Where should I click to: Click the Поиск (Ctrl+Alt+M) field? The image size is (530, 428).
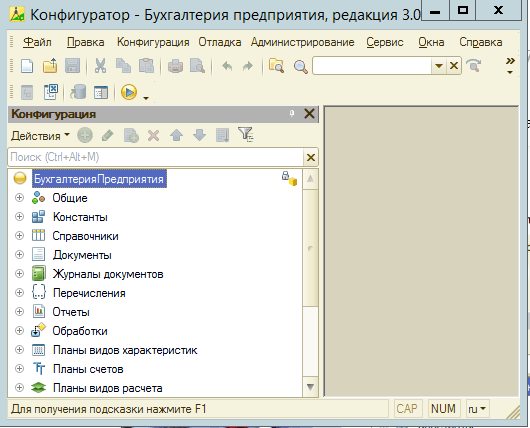tap(155, 157)
